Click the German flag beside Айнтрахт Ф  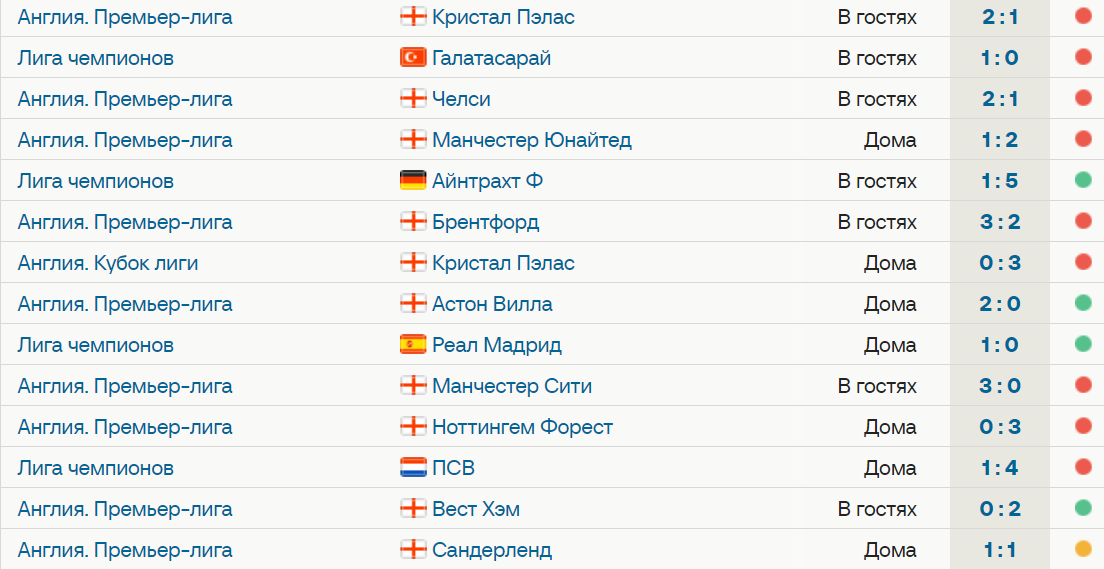click(412, 181)
